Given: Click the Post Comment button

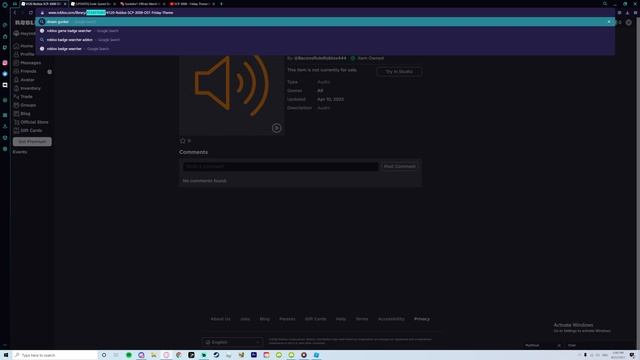Looking at the screenshot, I should (x=399, y=167).
